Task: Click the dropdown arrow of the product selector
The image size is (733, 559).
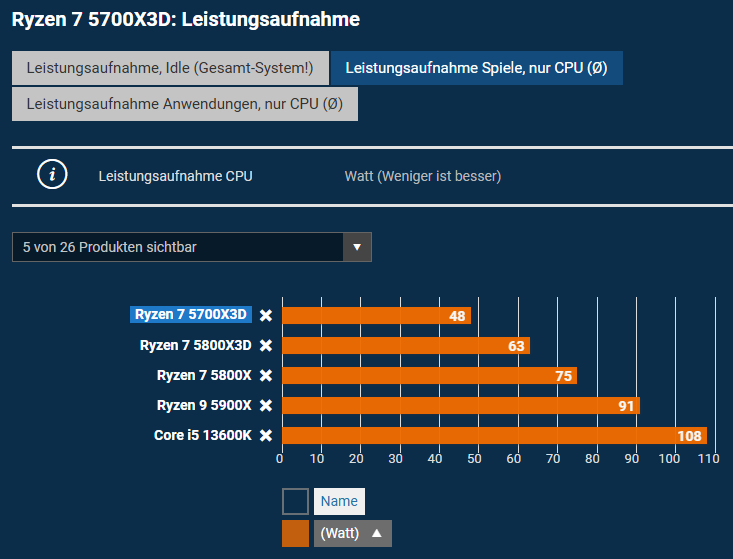Action: [x=357, y=247]
